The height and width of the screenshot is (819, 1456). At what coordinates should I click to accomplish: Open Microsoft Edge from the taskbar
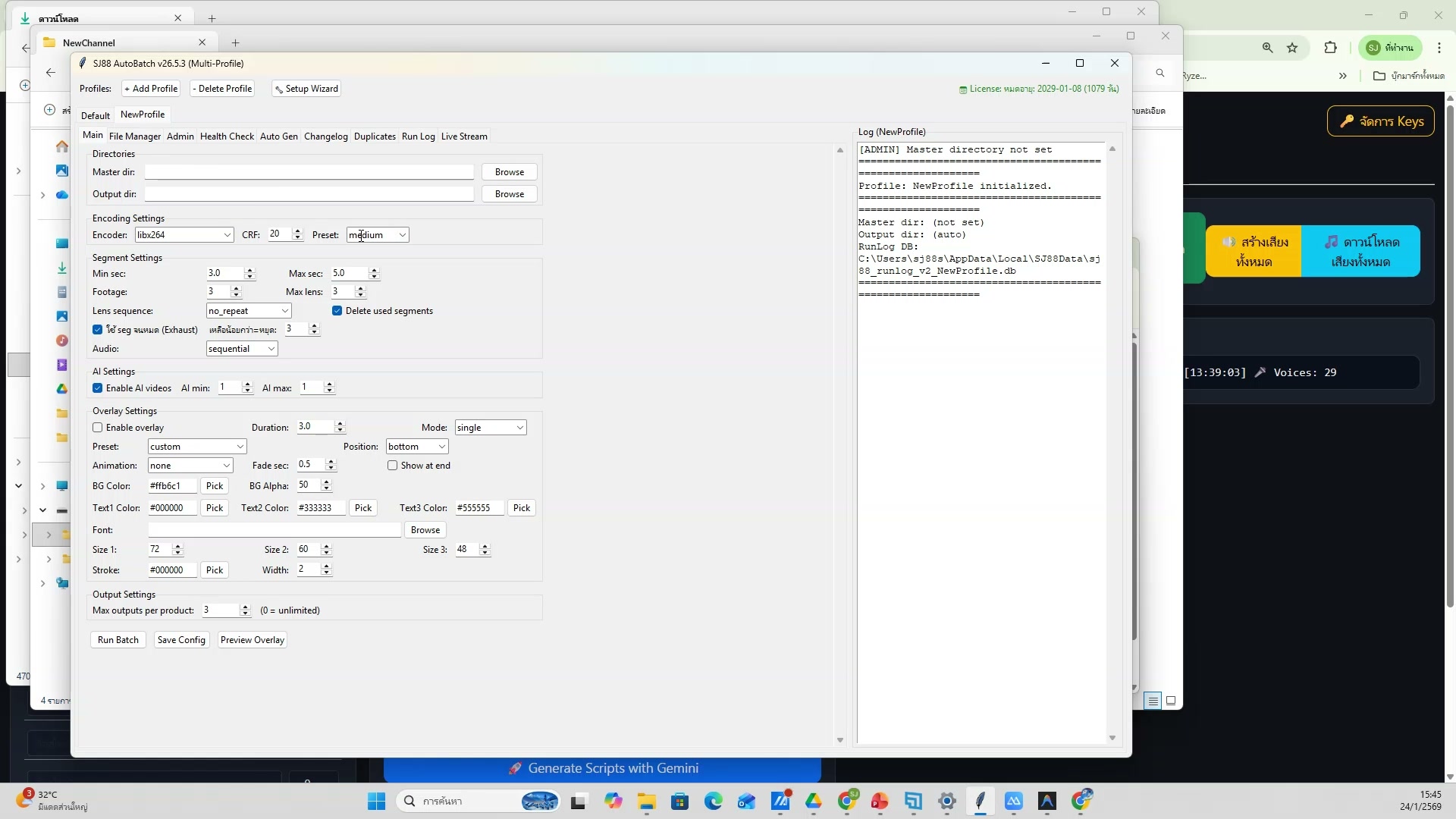click(713, 801)
